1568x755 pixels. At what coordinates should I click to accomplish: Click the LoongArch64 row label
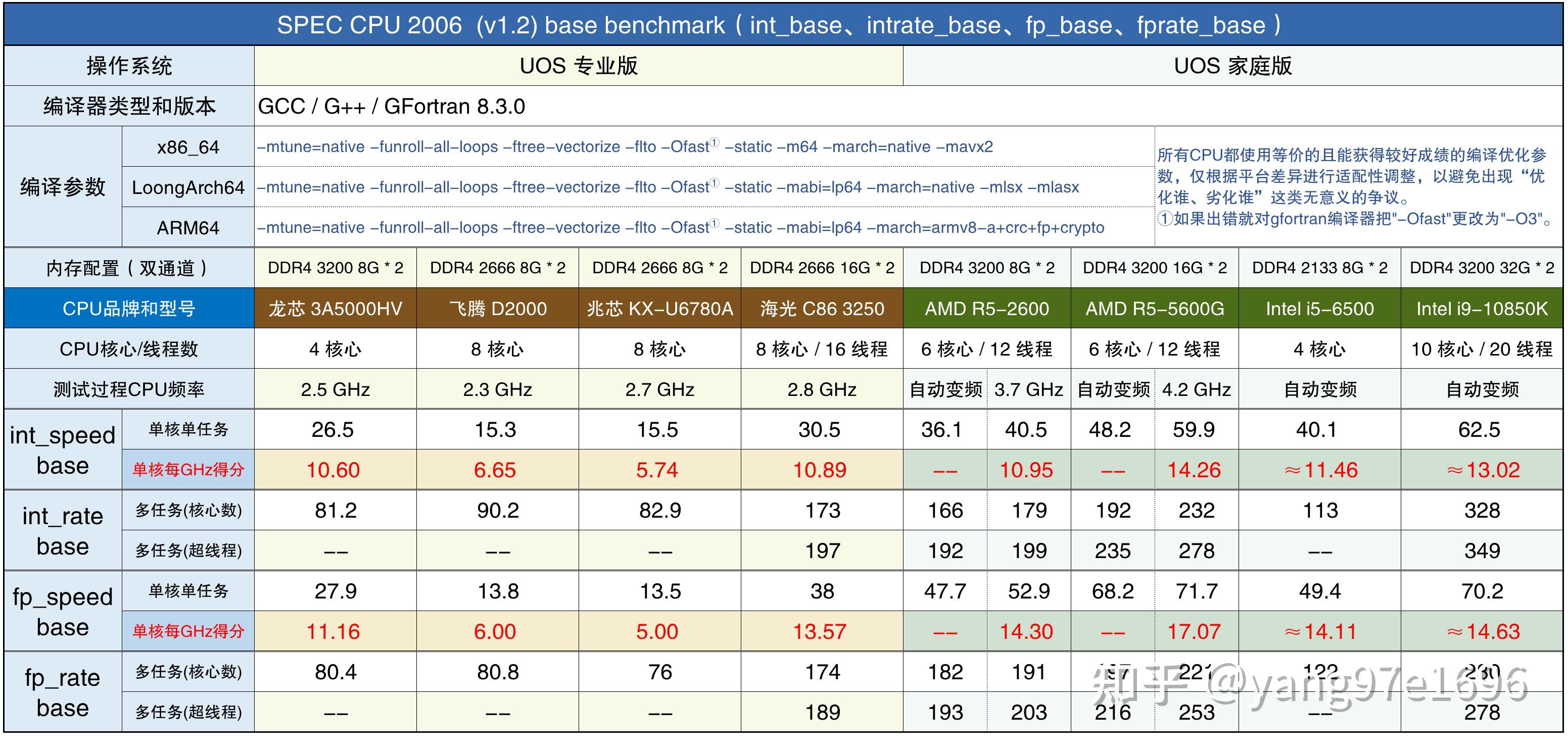pyautogui.click(x=188, y=187)
